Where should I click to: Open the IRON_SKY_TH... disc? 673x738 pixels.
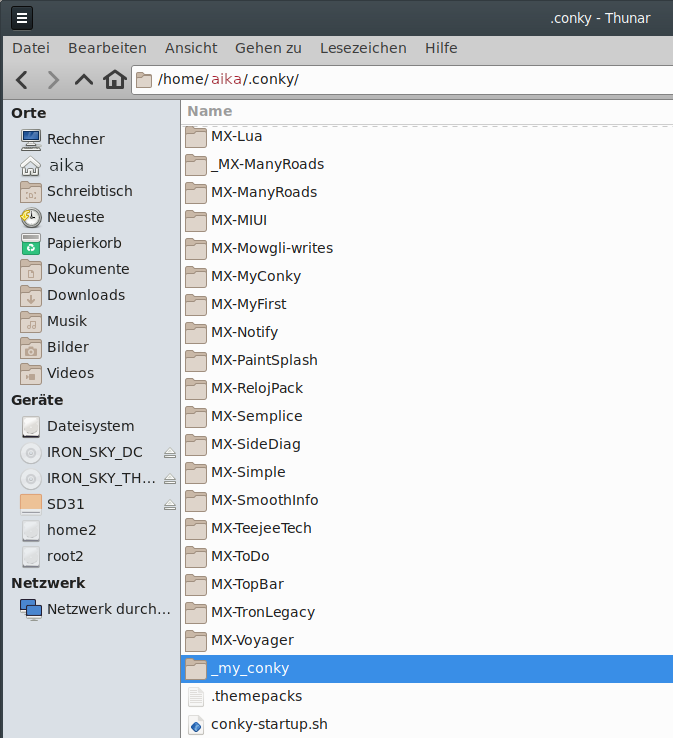[x=88, y=479]
